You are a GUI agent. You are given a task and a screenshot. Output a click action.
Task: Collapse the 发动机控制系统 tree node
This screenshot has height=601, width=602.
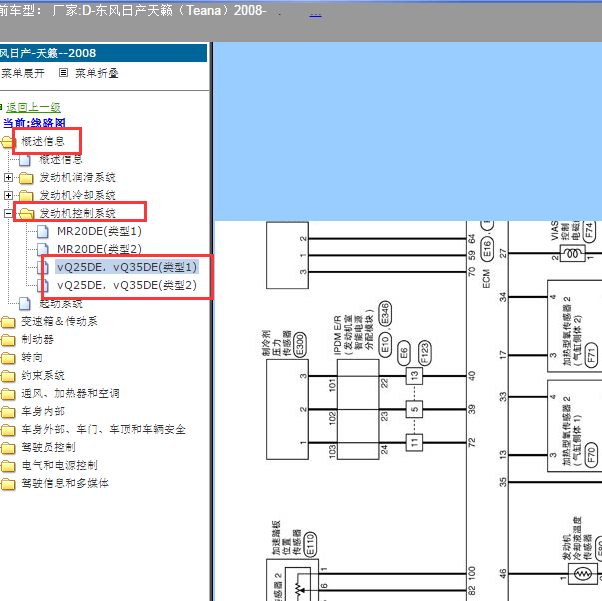click(x=8, y=214)
